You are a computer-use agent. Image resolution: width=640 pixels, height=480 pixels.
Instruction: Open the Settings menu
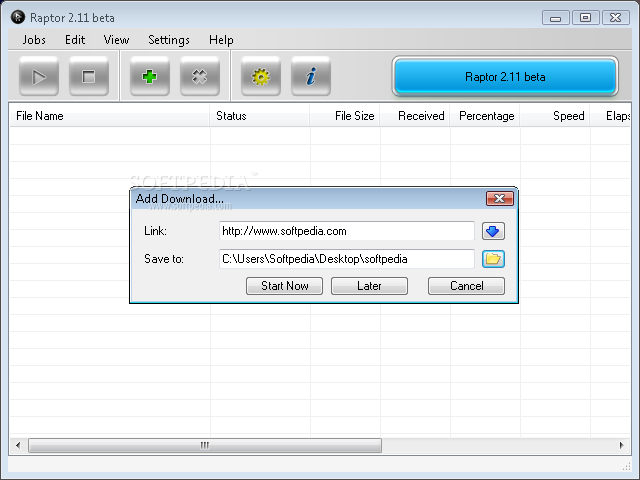[x=169, y=40]
